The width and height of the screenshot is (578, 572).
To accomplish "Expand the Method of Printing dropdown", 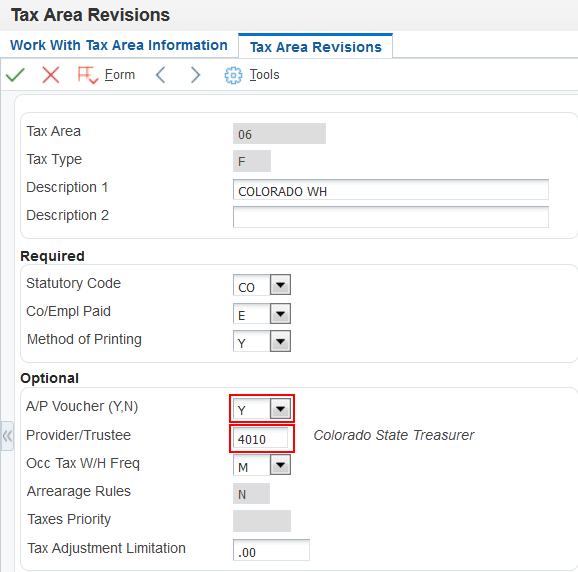I will 280,341.
